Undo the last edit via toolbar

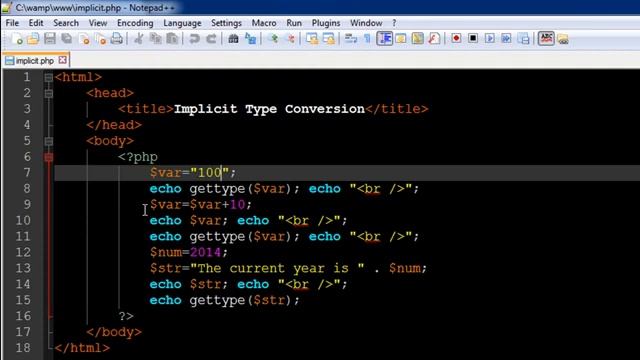(194, 39)
